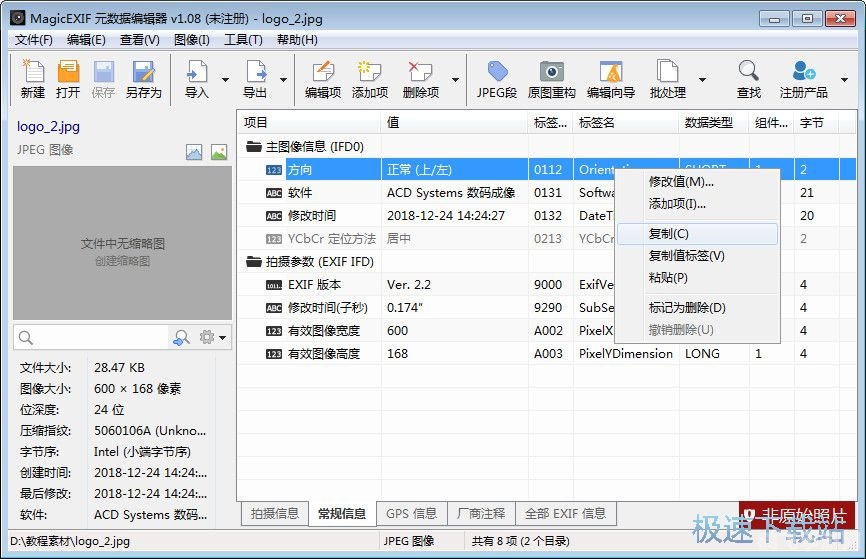Click the type icon of EXIF 版本 row
The image size is (866, 559).
click(x=274, y=285)
